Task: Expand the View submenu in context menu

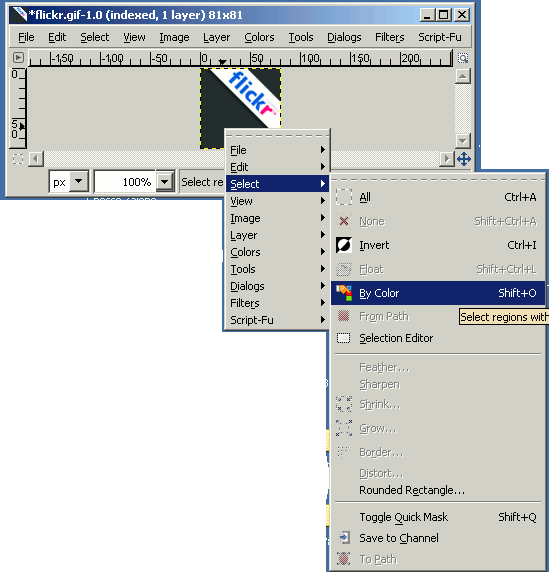Action: 277,201
